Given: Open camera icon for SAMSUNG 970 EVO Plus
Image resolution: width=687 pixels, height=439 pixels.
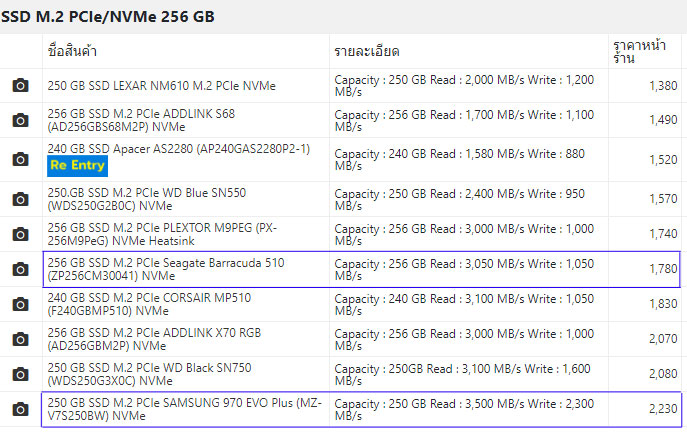Looking at the screenshot, I should point(20,409).
